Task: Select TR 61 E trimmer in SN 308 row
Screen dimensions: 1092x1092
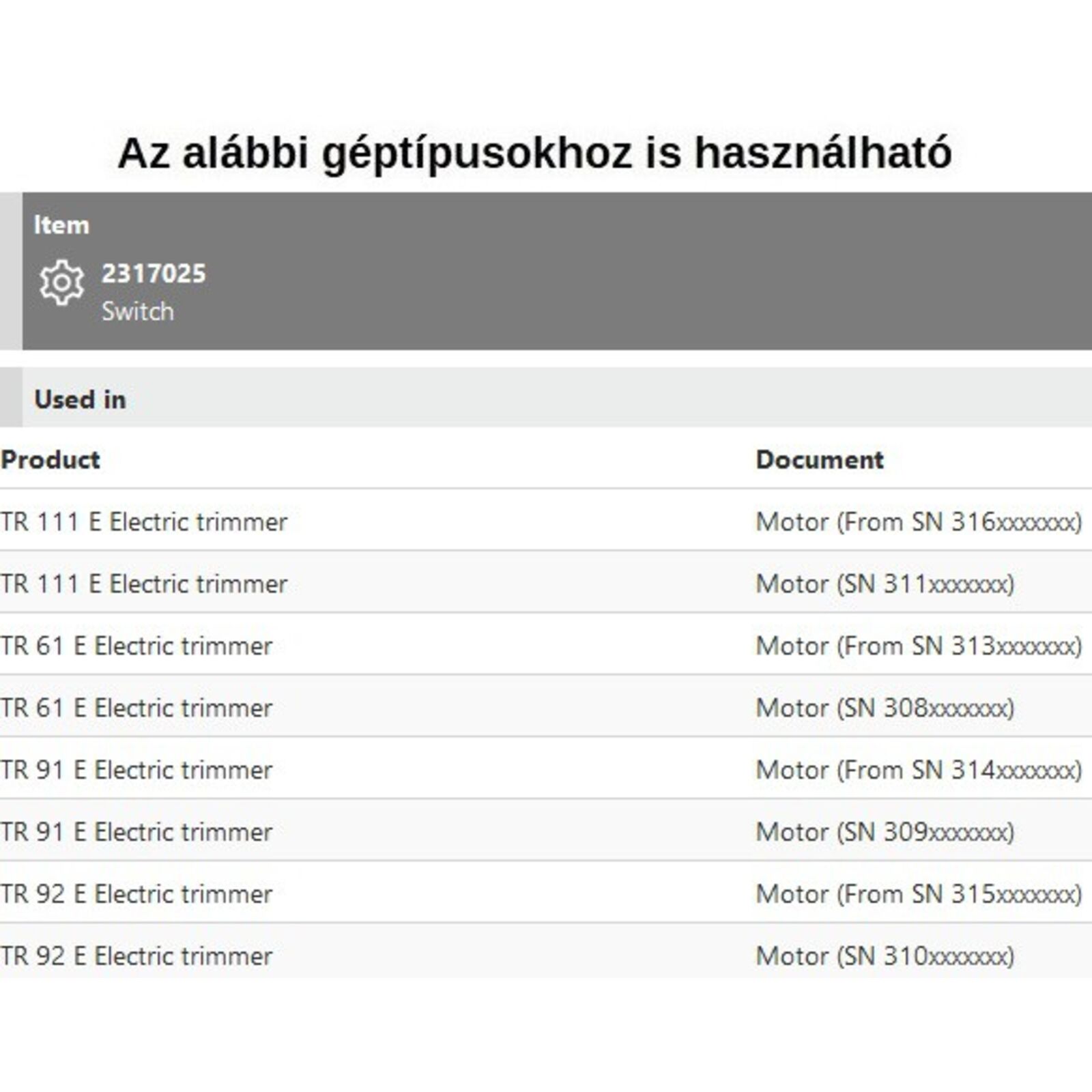Action: [x=136, y=708]
